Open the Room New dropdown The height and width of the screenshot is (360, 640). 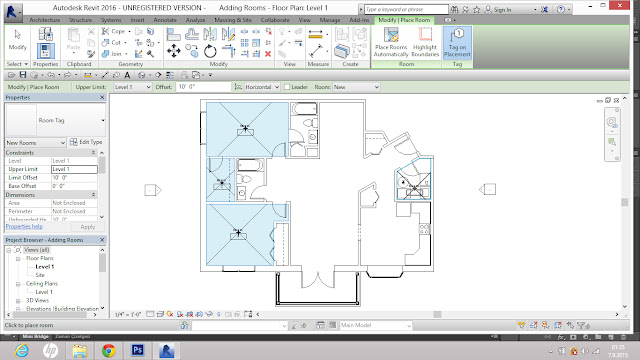tap(356, 87)
